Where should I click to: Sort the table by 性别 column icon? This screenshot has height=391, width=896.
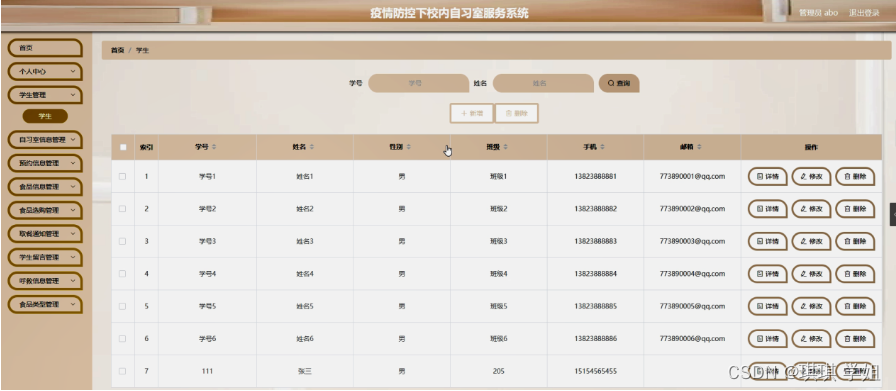coord(409,147)
